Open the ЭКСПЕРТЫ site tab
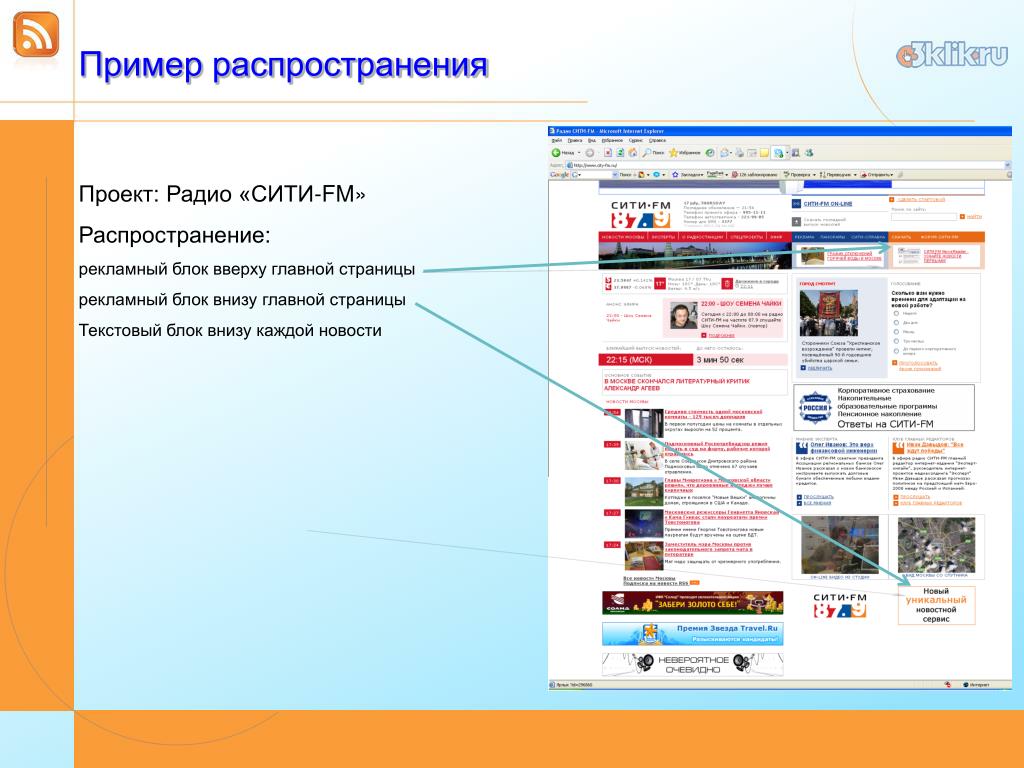This screenshot has height=768, width=1024. 663,237
